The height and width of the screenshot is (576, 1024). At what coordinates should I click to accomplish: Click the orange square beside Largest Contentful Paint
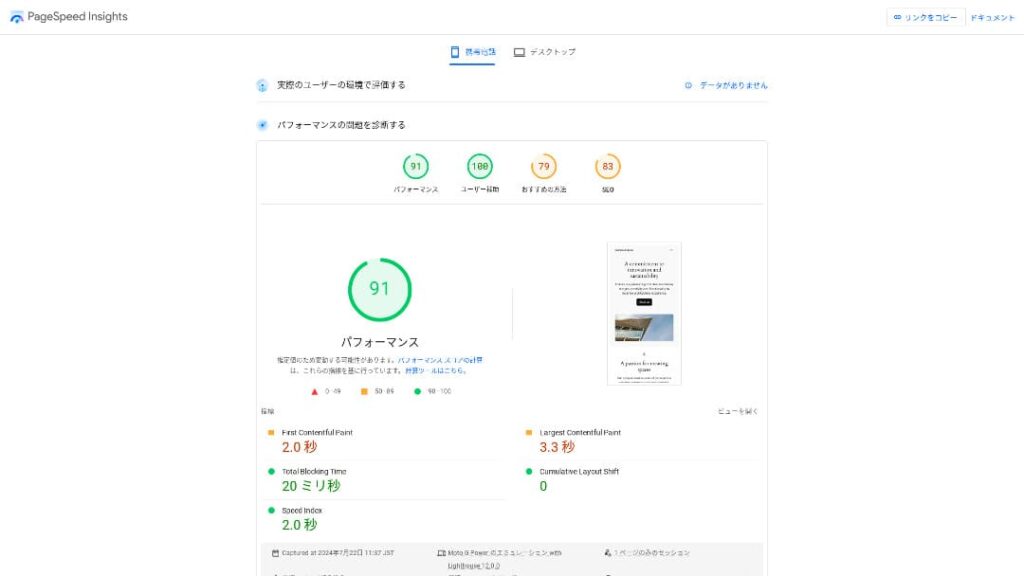coord(529,432)
